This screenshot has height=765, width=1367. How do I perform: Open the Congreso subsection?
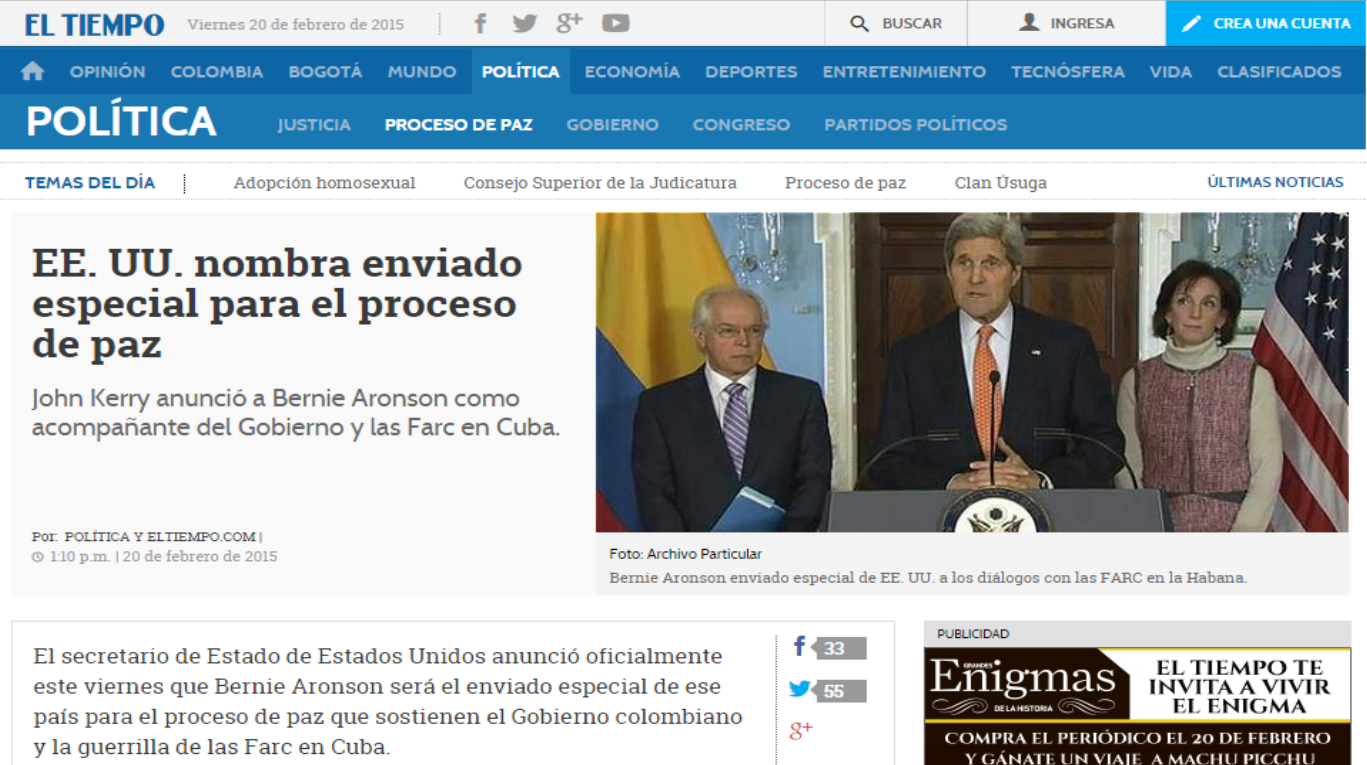pyautogui.click(x=741, y=125)
